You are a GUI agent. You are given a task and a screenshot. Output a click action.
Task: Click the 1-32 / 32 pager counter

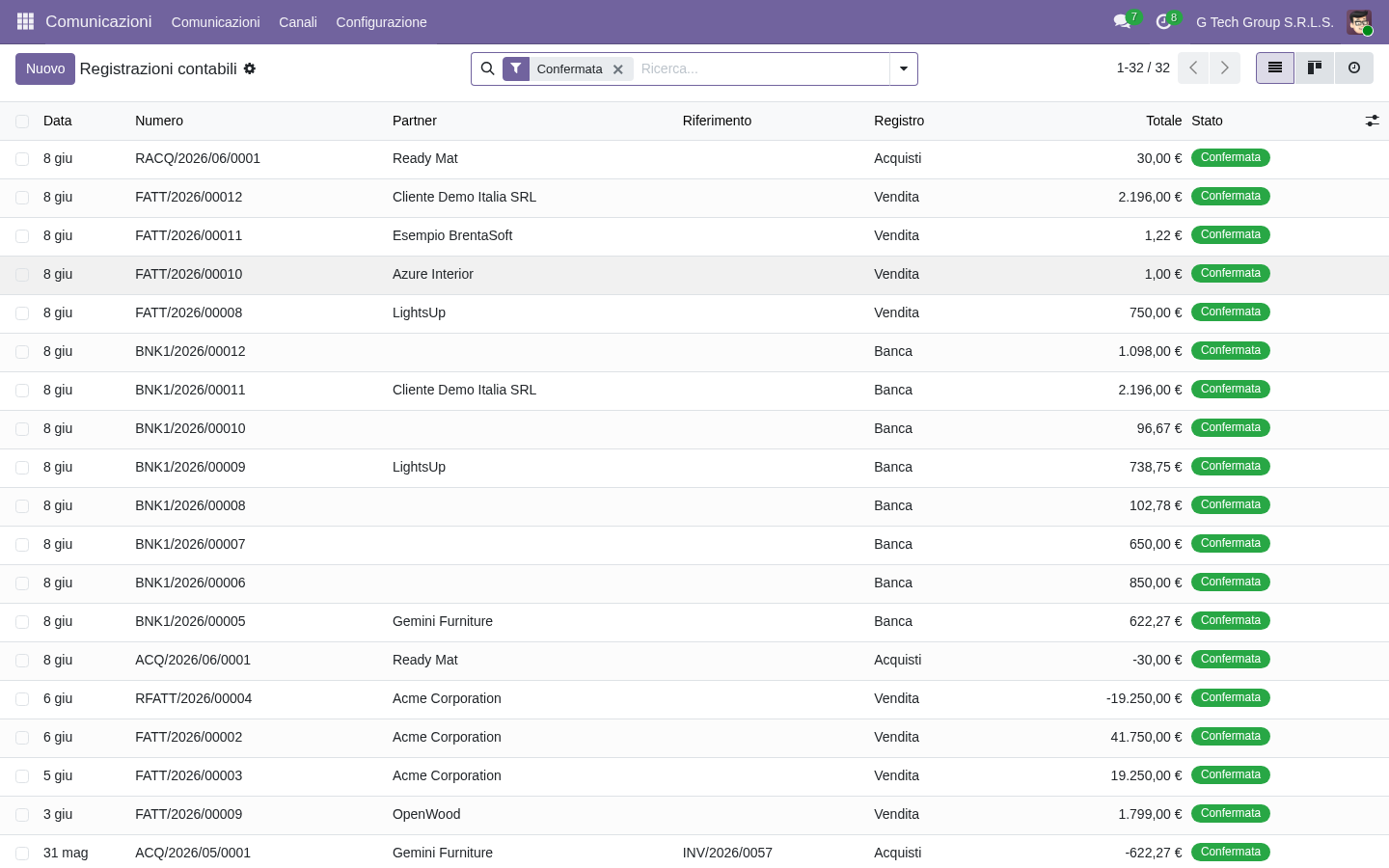(x=1143, y=68)
